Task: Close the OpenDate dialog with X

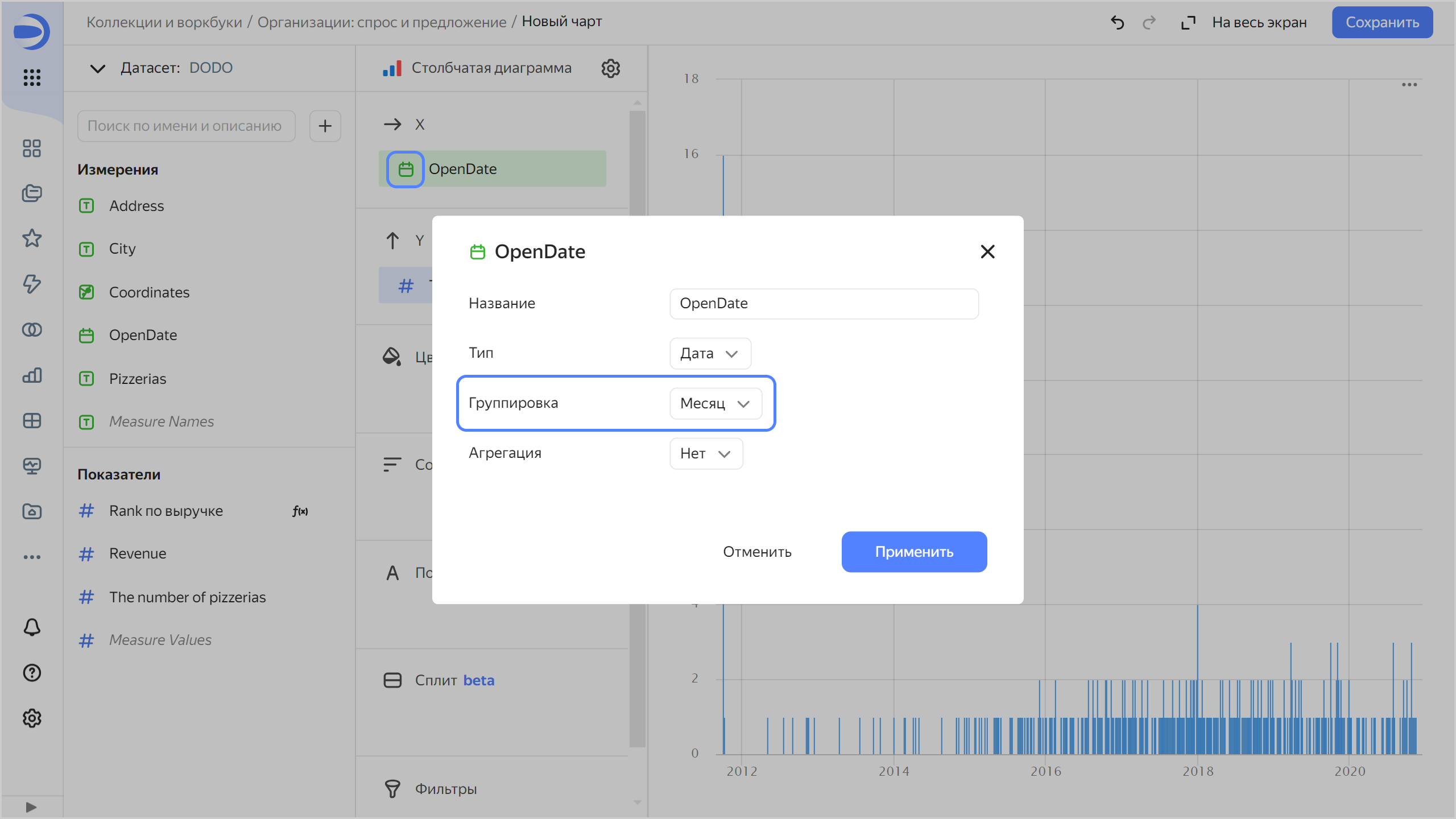Action: (x=987, y=251)
